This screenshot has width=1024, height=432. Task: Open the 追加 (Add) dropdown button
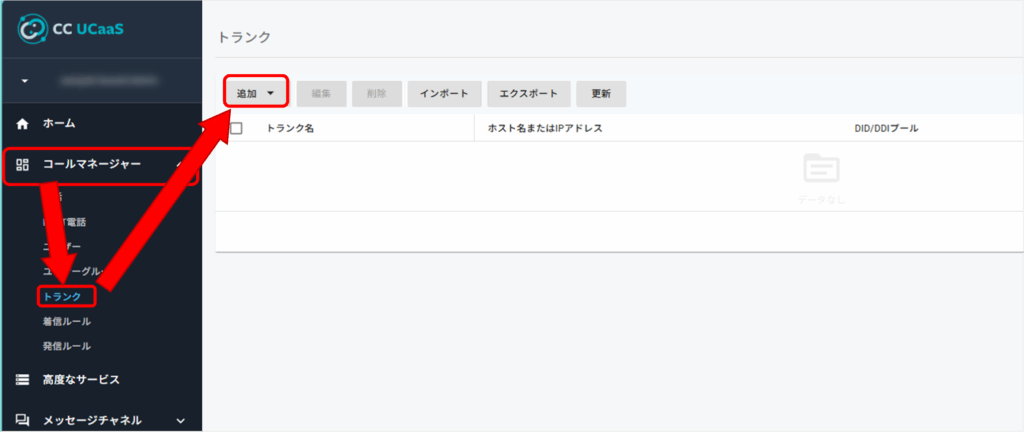click(x=255, y=93)
